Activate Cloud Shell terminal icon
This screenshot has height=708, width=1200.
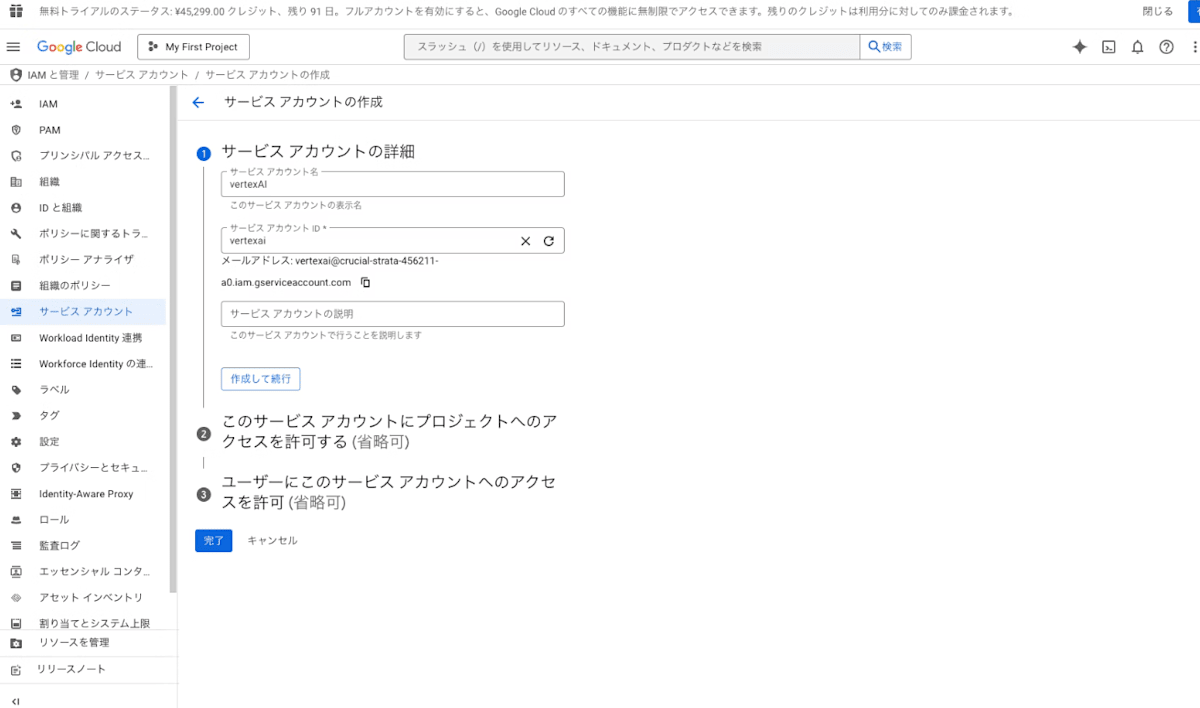(x=1108, y=47)
